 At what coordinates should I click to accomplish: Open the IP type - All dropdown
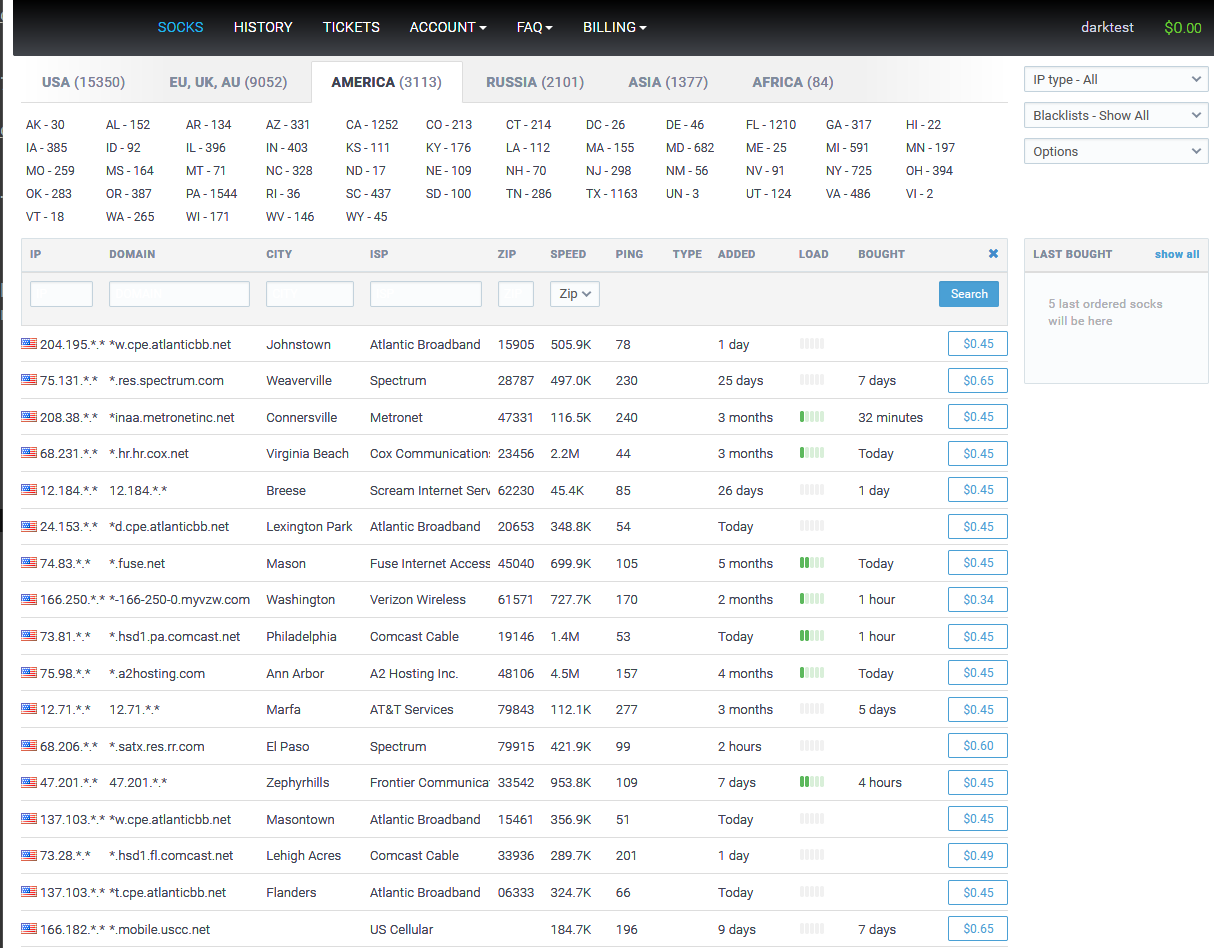click(1115, 78)
